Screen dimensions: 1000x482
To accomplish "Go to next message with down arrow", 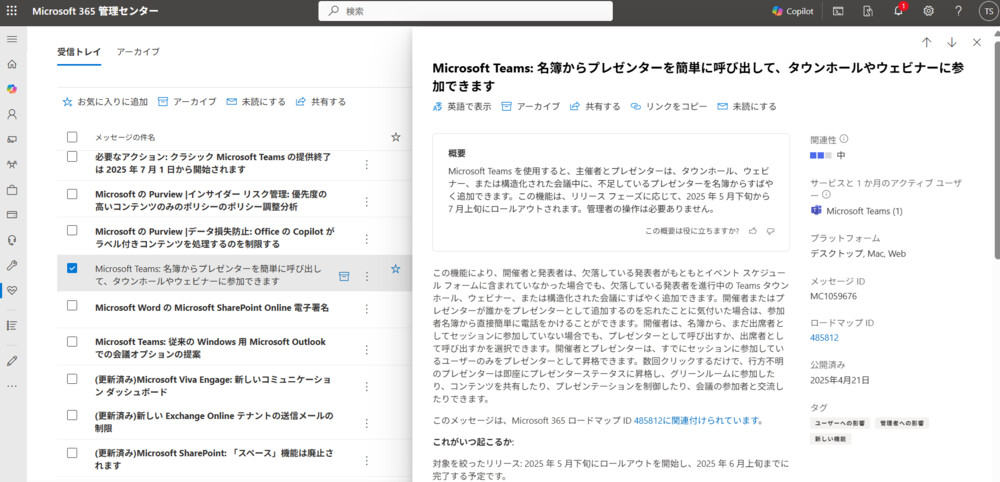I will coord(951,42).
